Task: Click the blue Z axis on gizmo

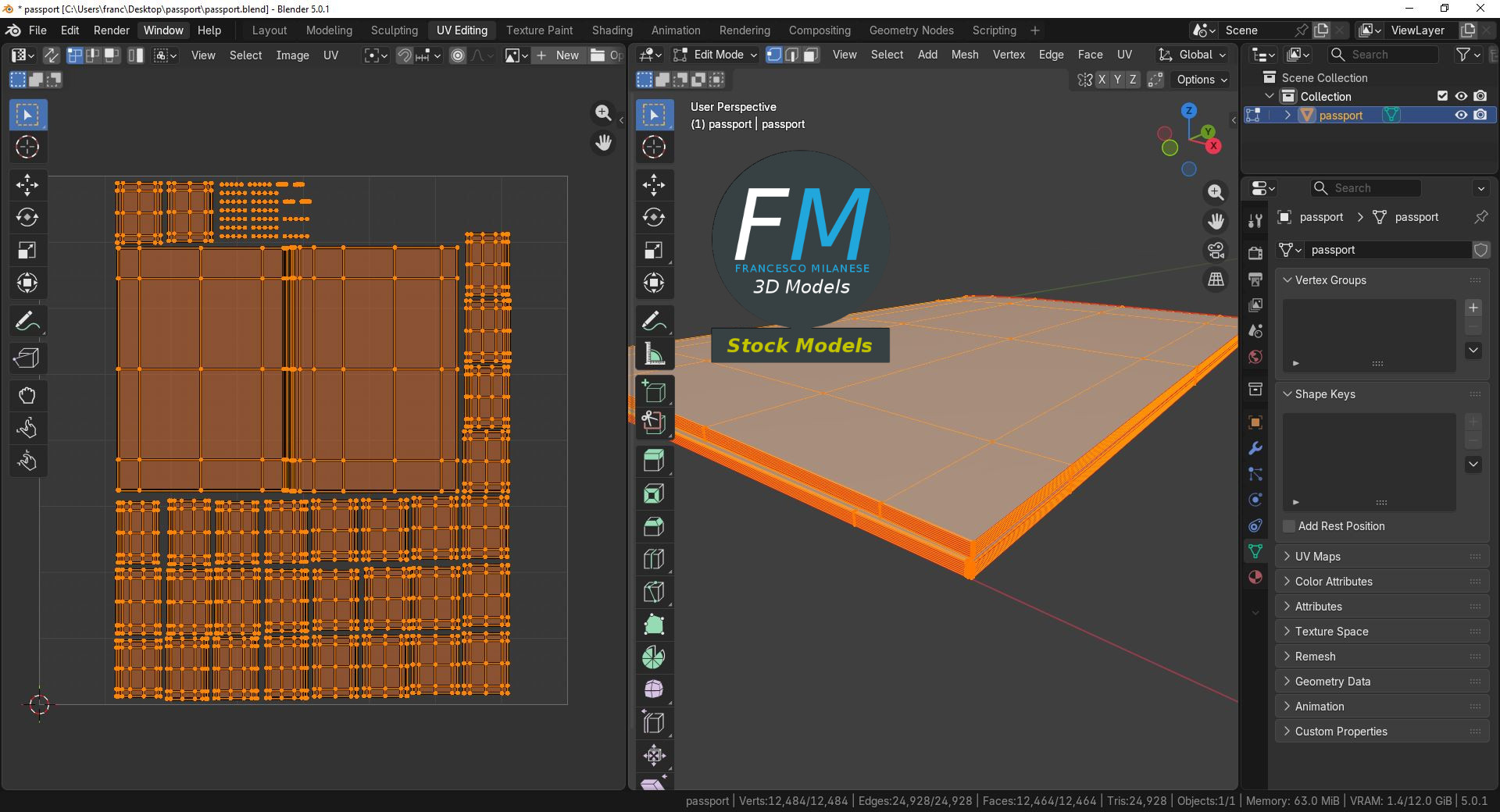Action: [1188, 110]
